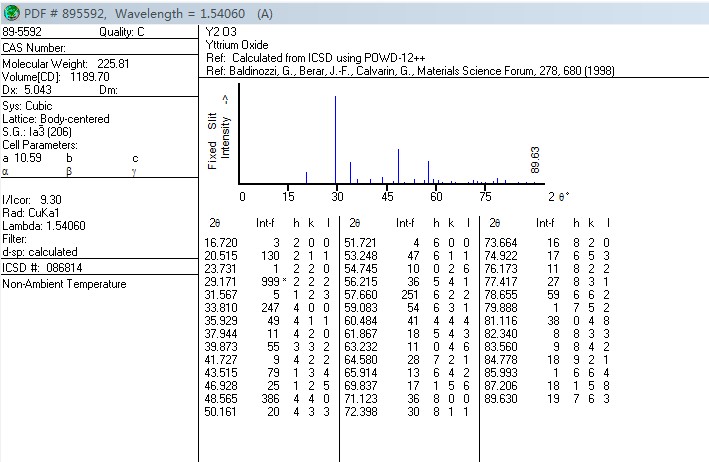
Task: Select the cell parameter a 10.59
Action: tap(22, 158)
